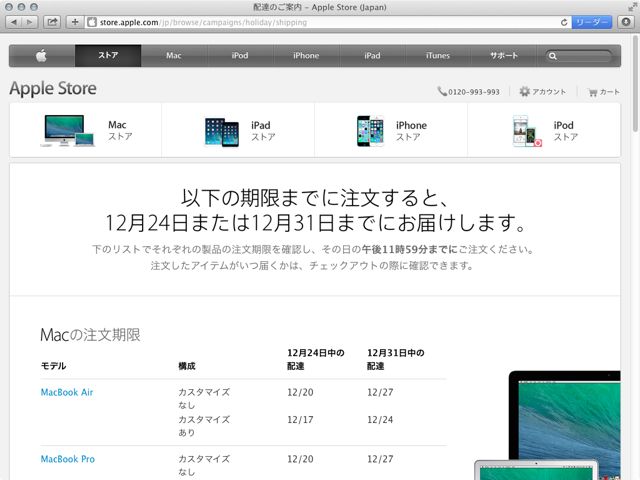This screenshot has width=640, height=480.
Task: Click the page favicon icon in address bar
Action: tap(92, 22)
